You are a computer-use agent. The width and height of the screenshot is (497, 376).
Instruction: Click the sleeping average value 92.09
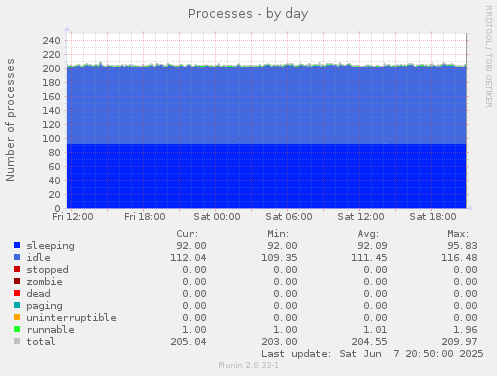pyautogui.click(x=372, y=246)
